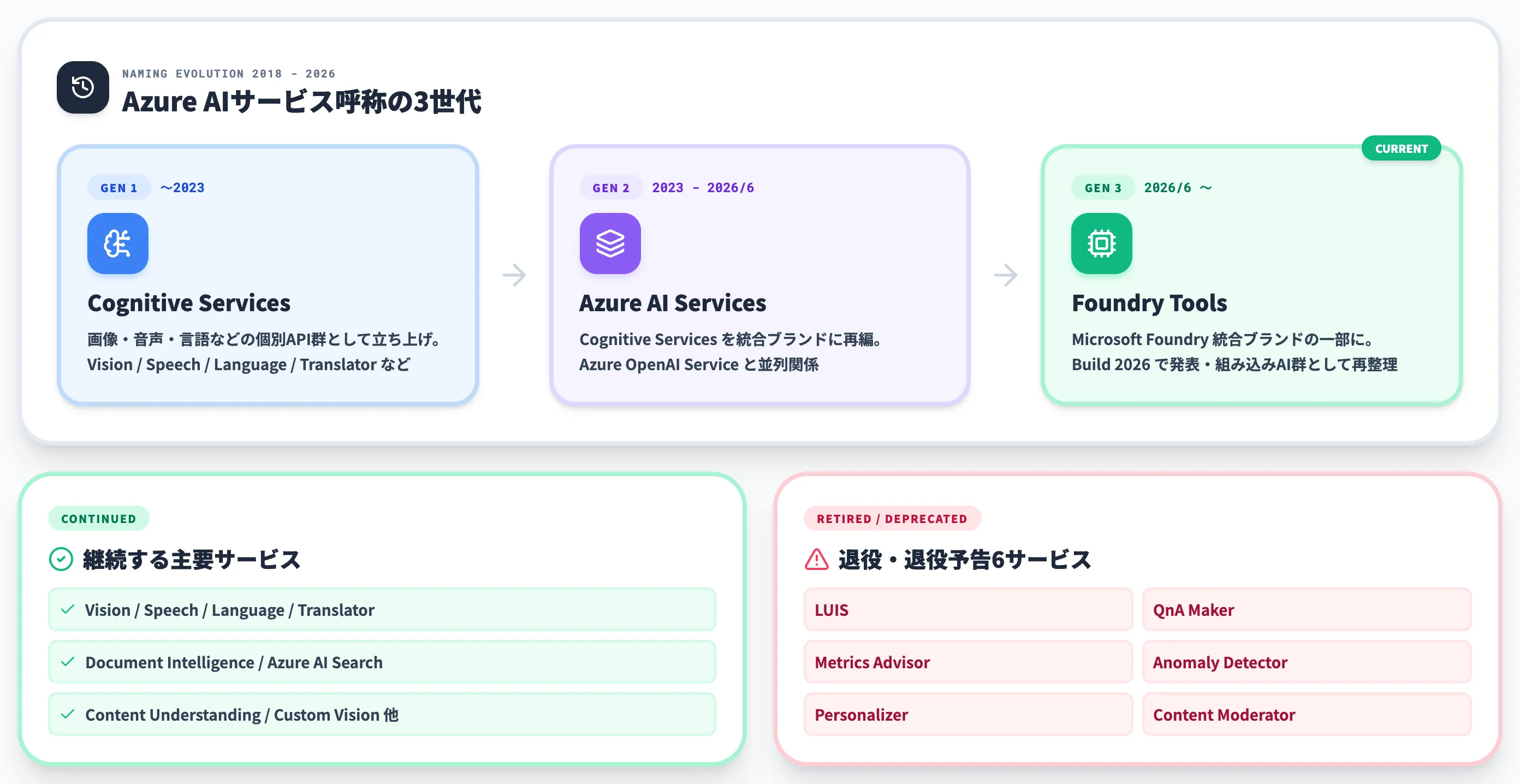Click the title Azure AIサービス呼称の3世代
This screenshot has height=784, width=1520.
click(x=301, y=102)
